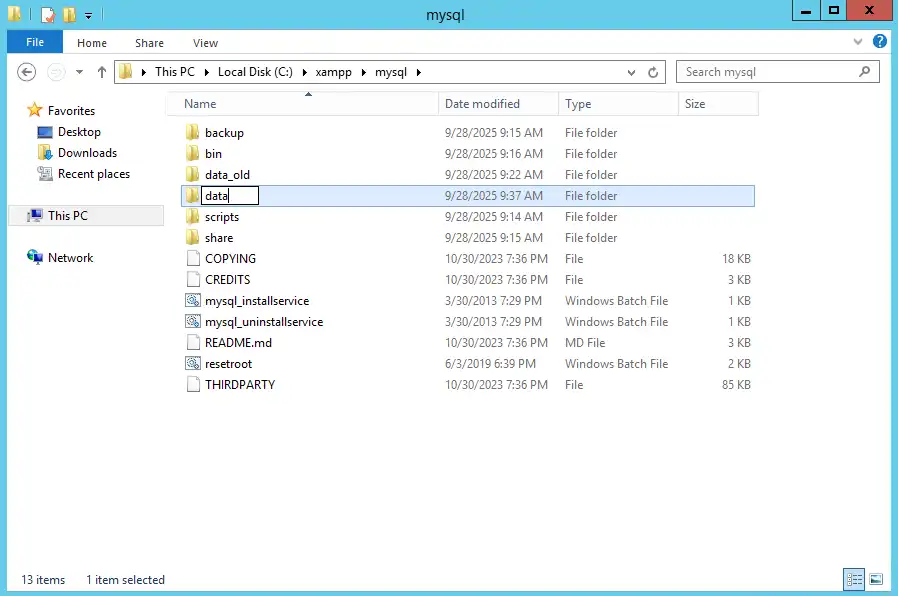This screenshot has width=898, height=596.
Task: Click the Refresh icon in the address bar
Action: [653, 72]
